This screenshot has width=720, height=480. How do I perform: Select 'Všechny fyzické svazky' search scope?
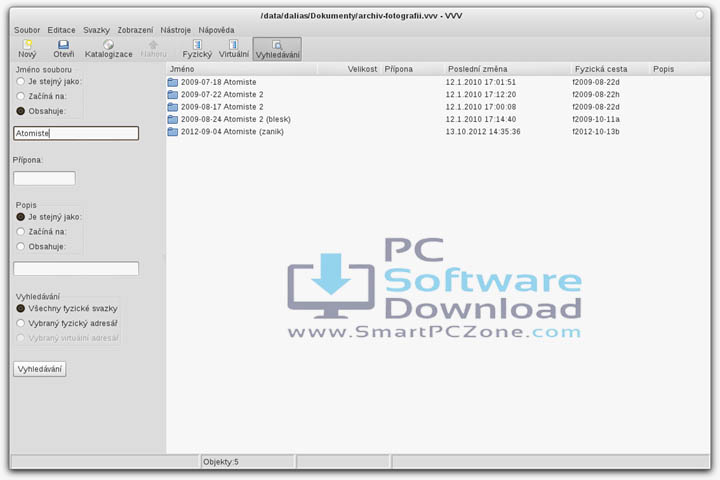[21, 308]
